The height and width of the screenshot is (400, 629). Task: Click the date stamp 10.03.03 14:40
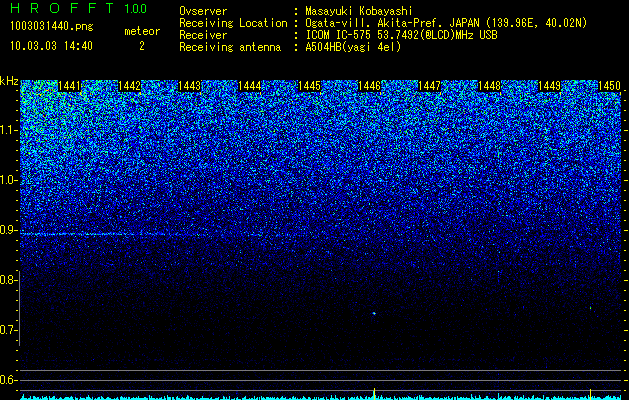point(51,46)
